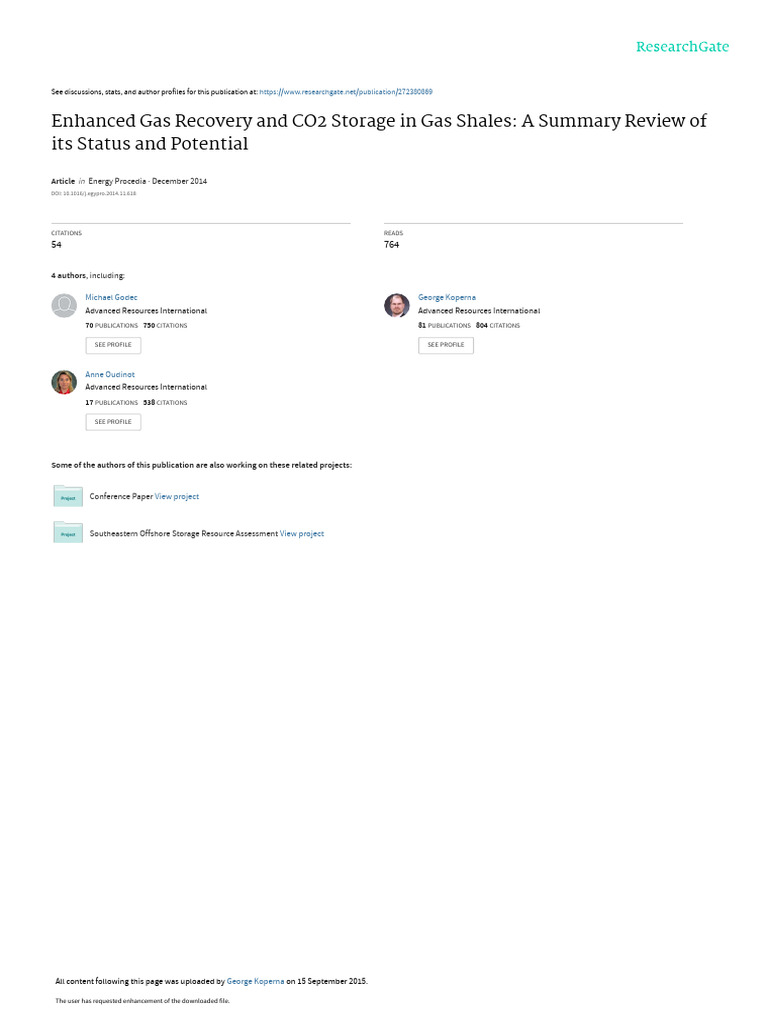Screen dimensions: 768x1024
Task: Open George Koperna's author name link
Action: (x=447, y=297)
